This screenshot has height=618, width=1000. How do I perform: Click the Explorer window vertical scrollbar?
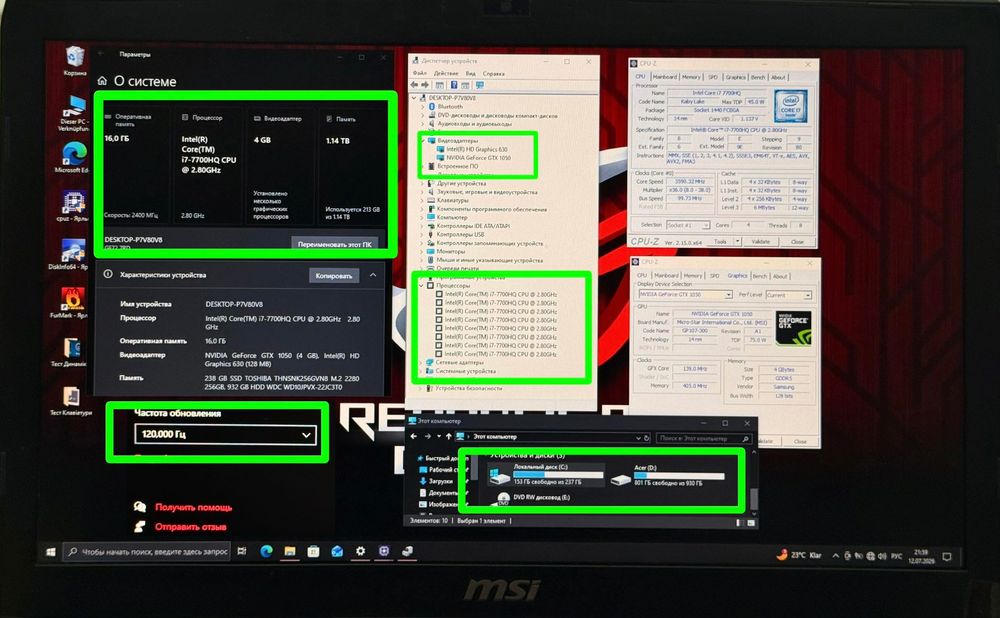pos(753,485)
